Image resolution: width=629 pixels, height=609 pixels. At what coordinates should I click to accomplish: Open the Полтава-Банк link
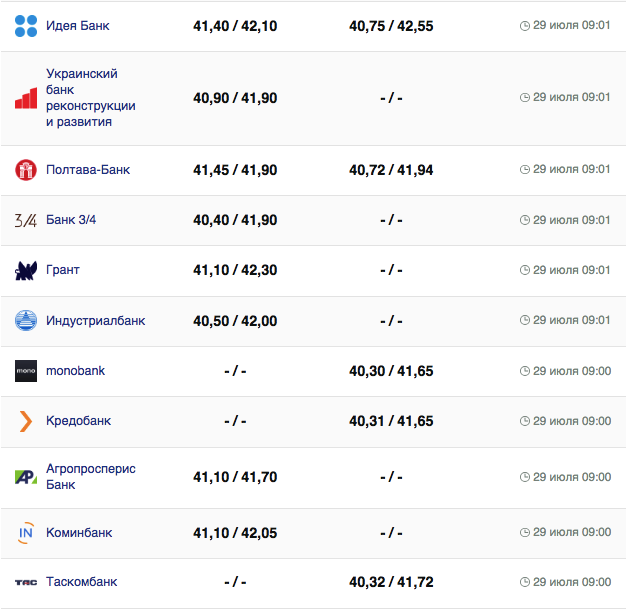[88, 170]
